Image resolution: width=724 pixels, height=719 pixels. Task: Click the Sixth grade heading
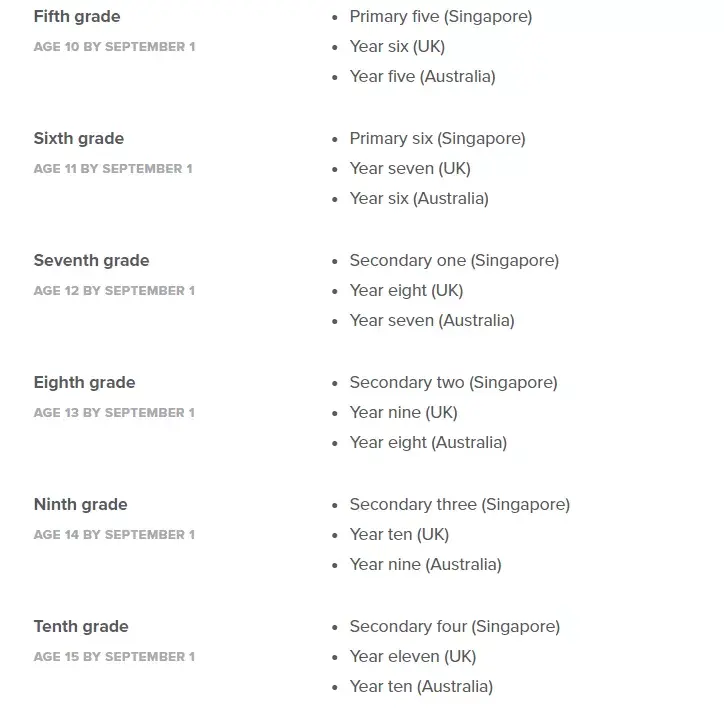coord(79,138)
